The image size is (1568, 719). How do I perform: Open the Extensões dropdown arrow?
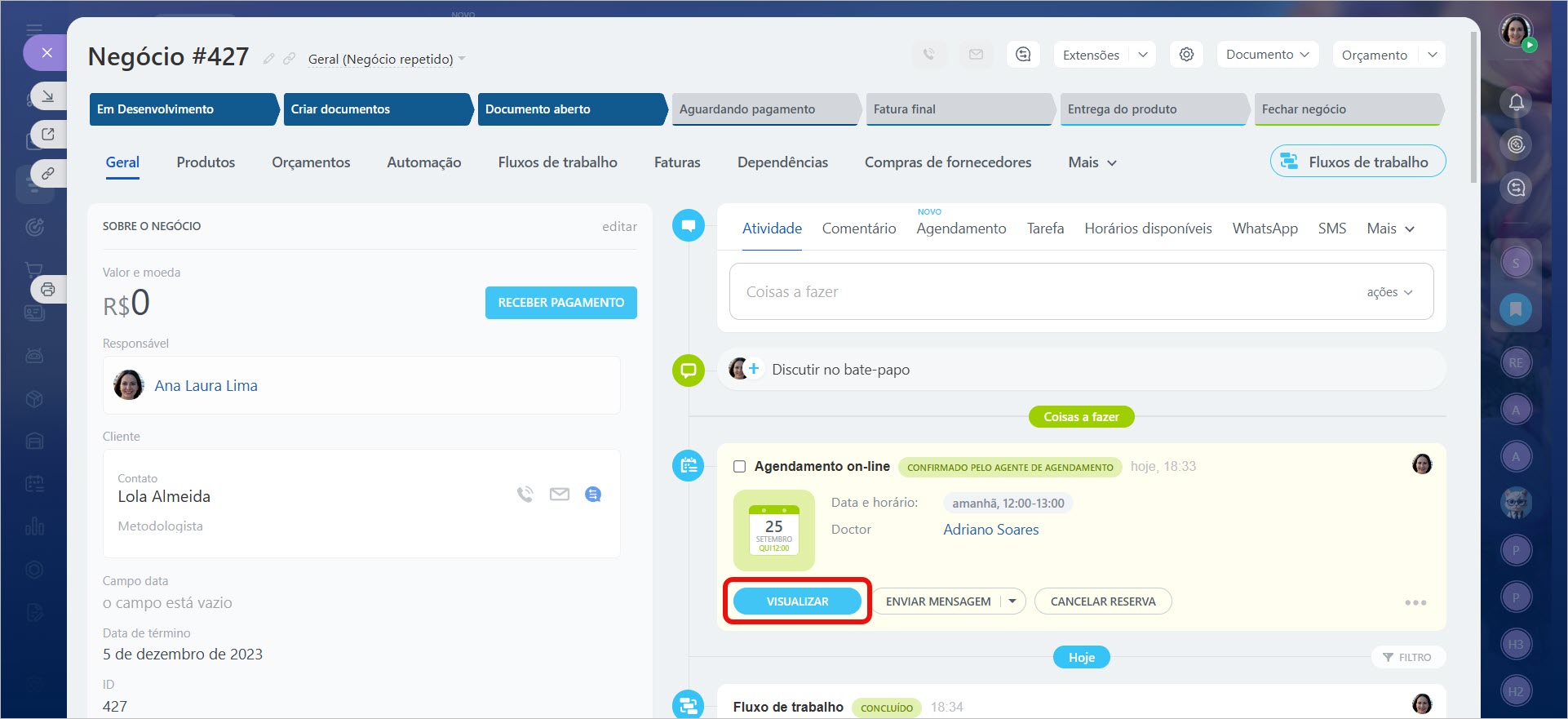1143,55
